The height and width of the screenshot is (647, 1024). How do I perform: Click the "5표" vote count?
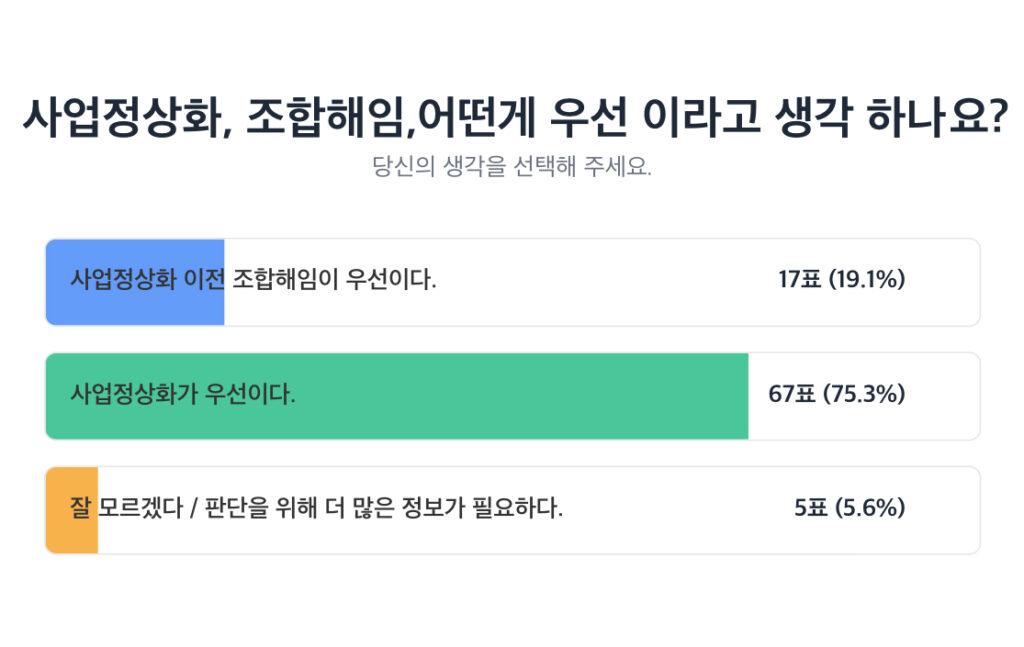811,508
